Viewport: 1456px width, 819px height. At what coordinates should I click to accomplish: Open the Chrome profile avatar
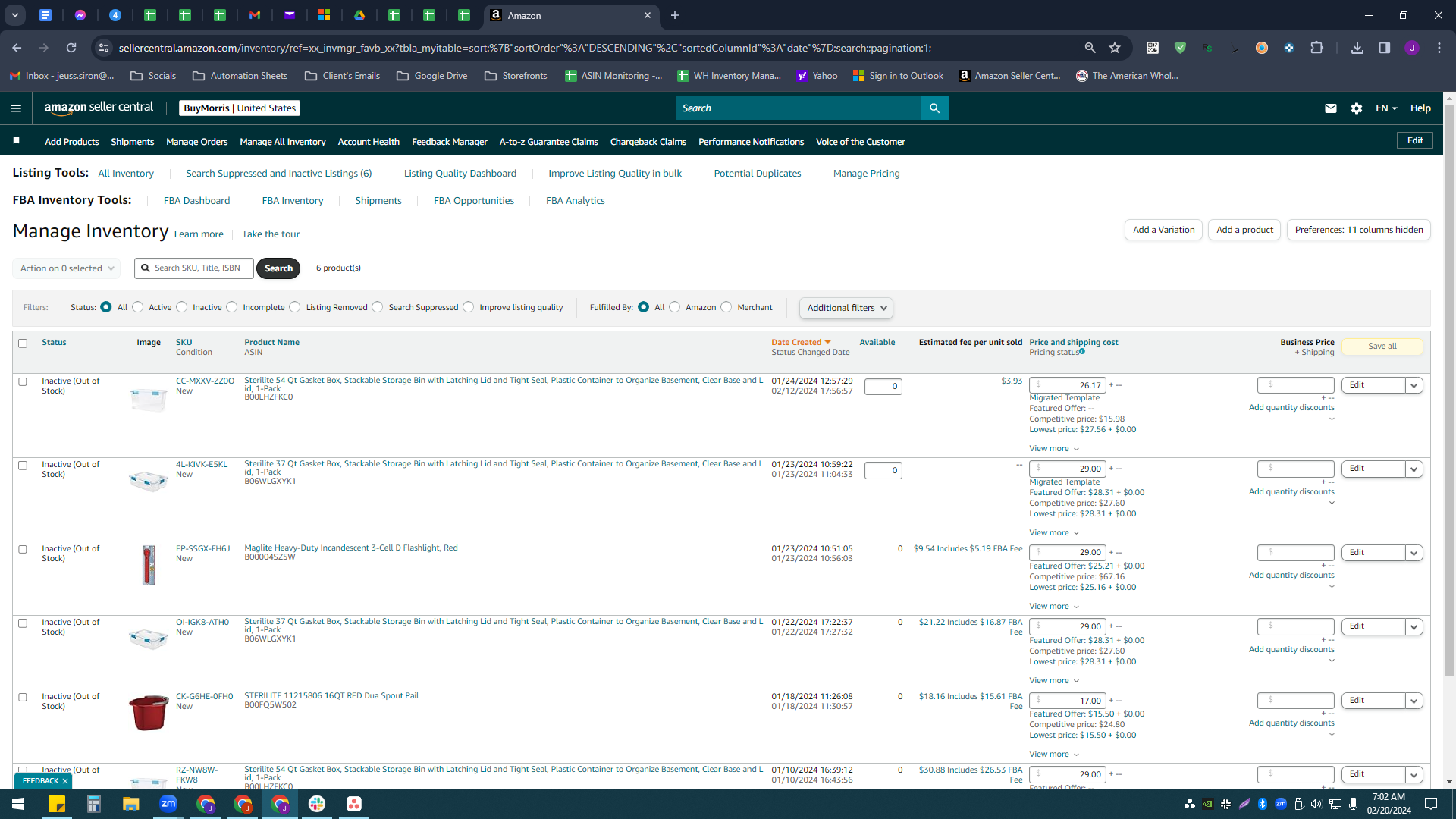click(1412, 48)
